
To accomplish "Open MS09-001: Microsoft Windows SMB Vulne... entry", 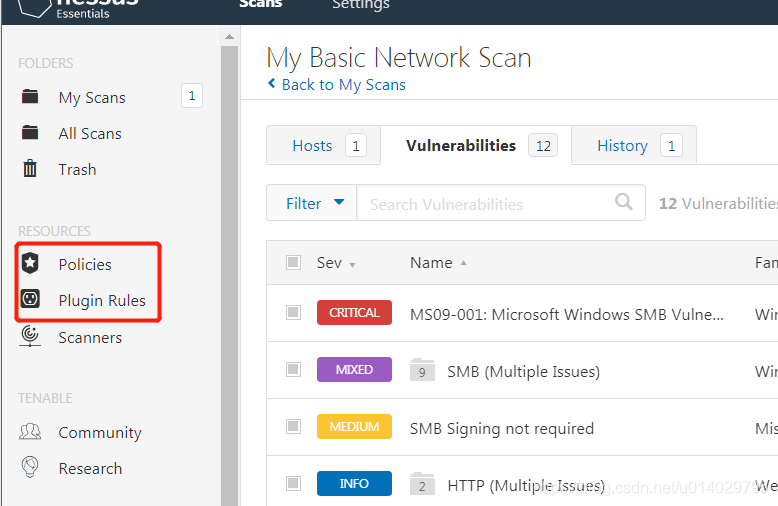I will (567, 314).
